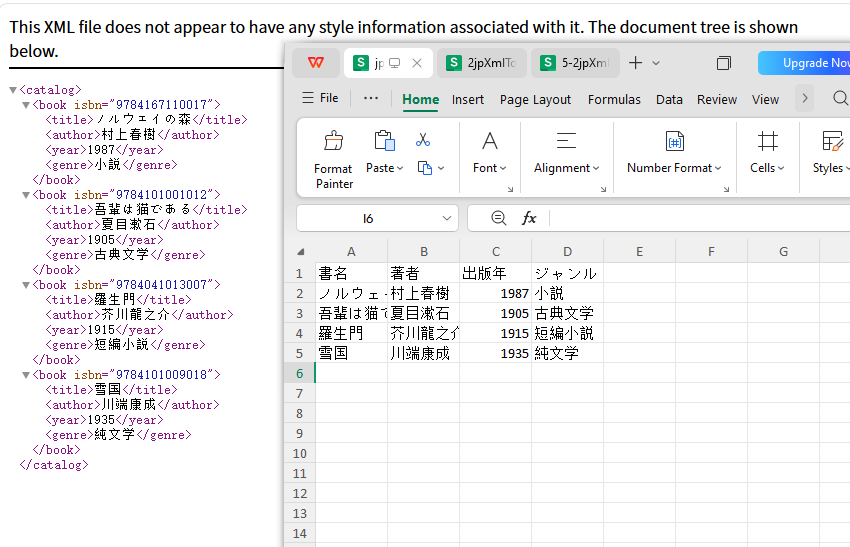Image resolution: width=850 pixels, height=547 pixels.
Task: Click the search magnifier icon
Action: (x=840, y=98)
